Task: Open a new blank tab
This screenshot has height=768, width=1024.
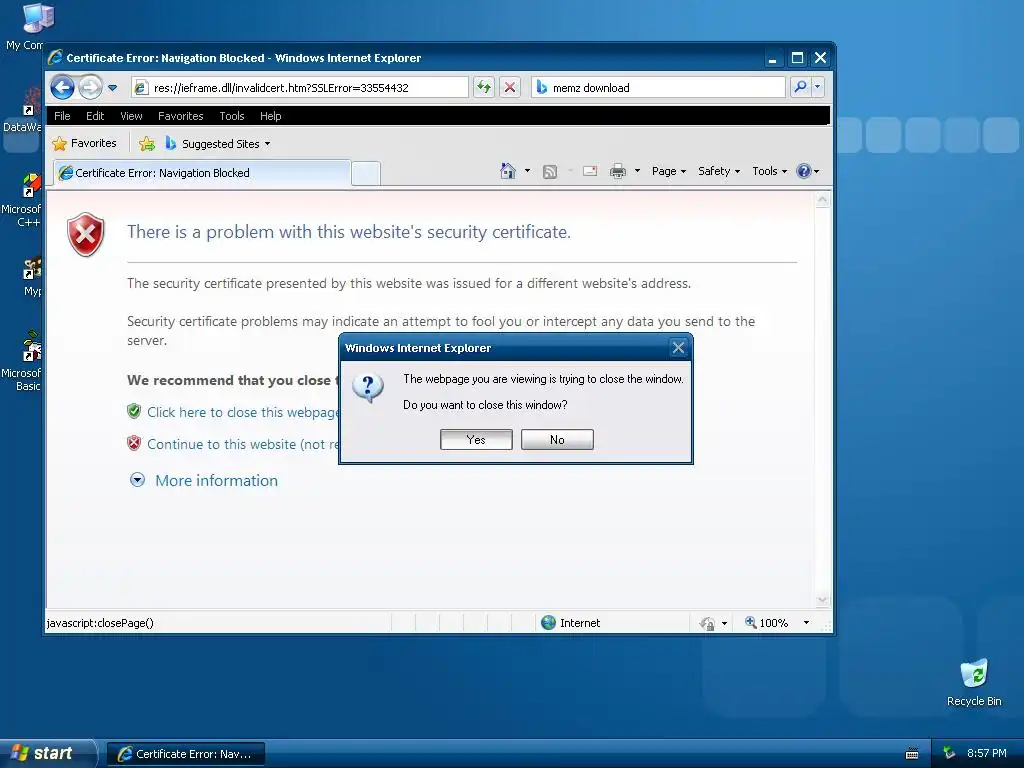Action: click(x=366, y=174)
